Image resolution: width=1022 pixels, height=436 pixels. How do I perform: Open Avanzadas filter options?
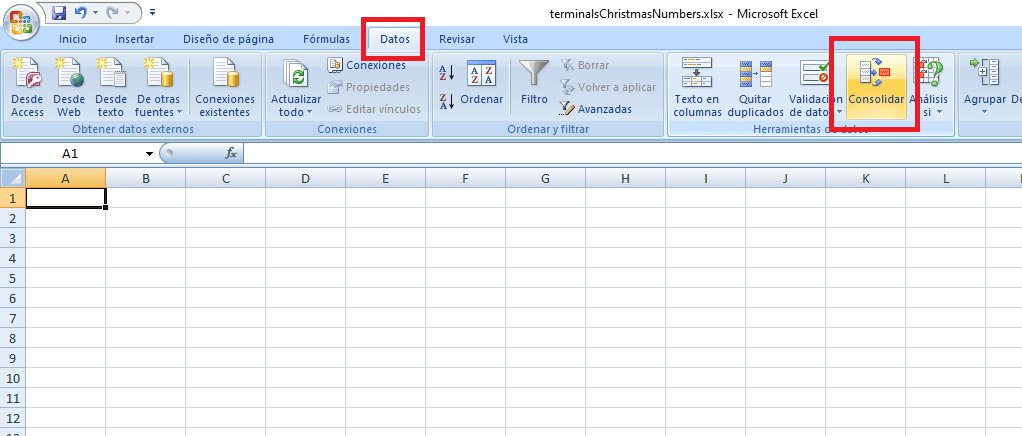click(x=596, y=109)
